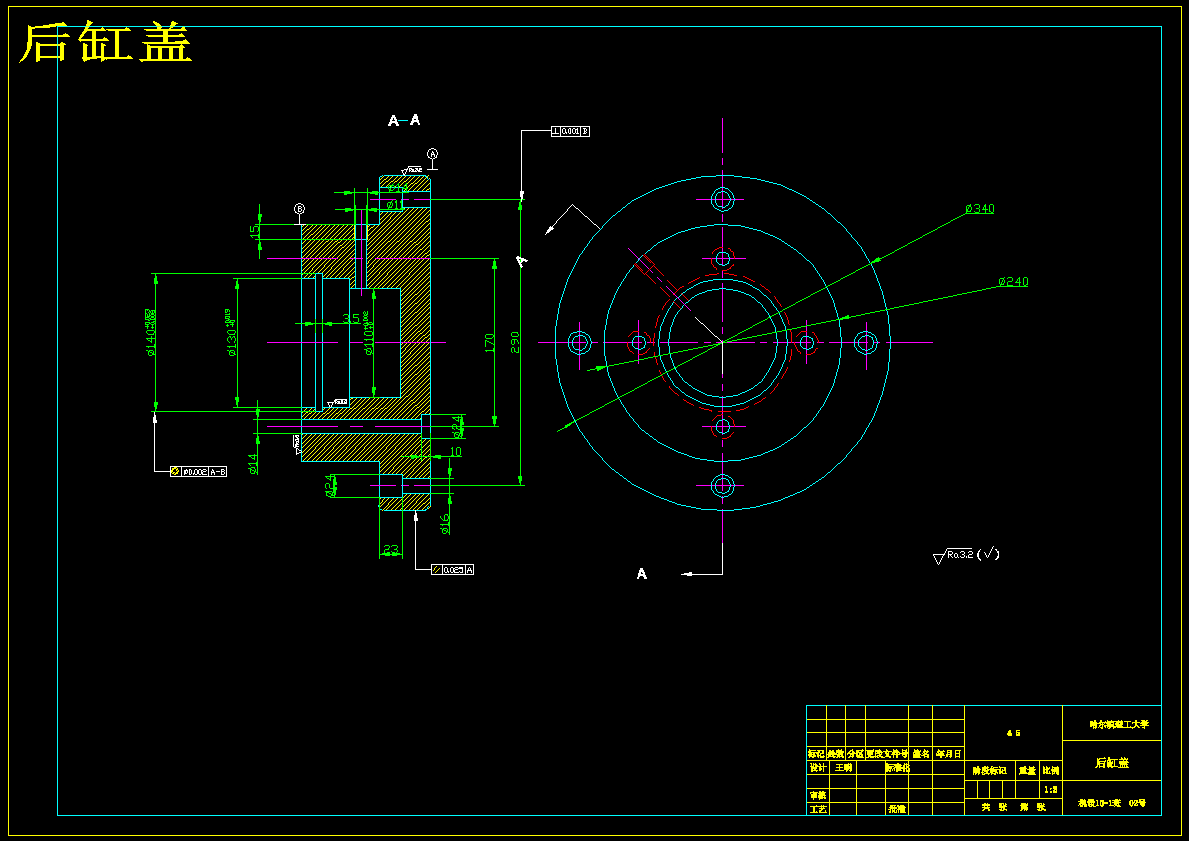1189x841 pixels.
Task: Select the 10 dimension text
Action: [x=455, y=452]
